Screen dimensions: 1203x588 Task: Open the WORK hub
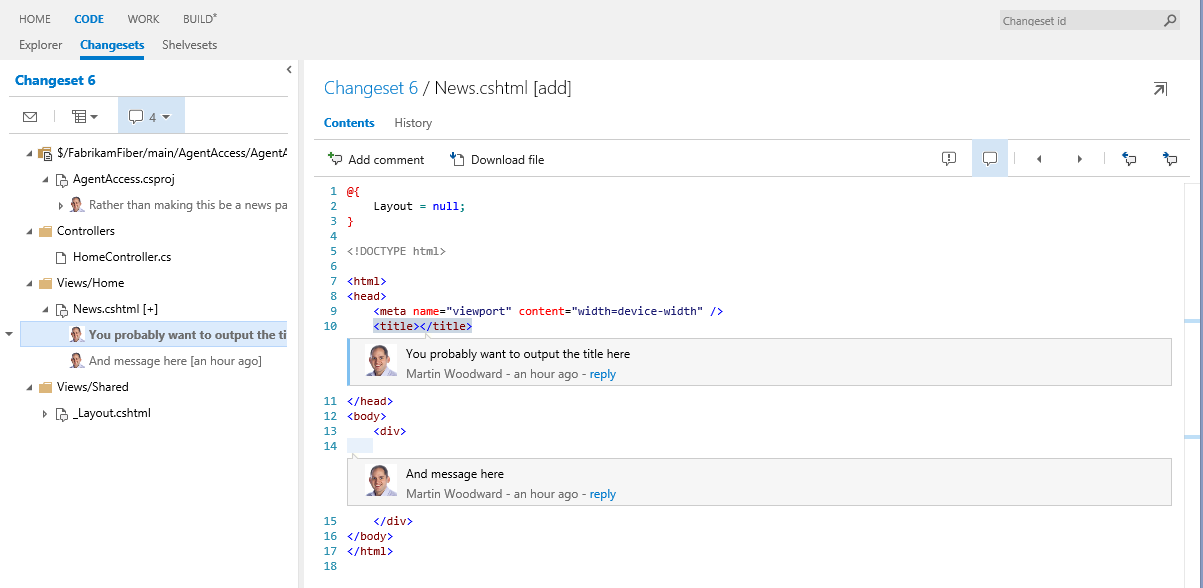(x=143, y=19)
